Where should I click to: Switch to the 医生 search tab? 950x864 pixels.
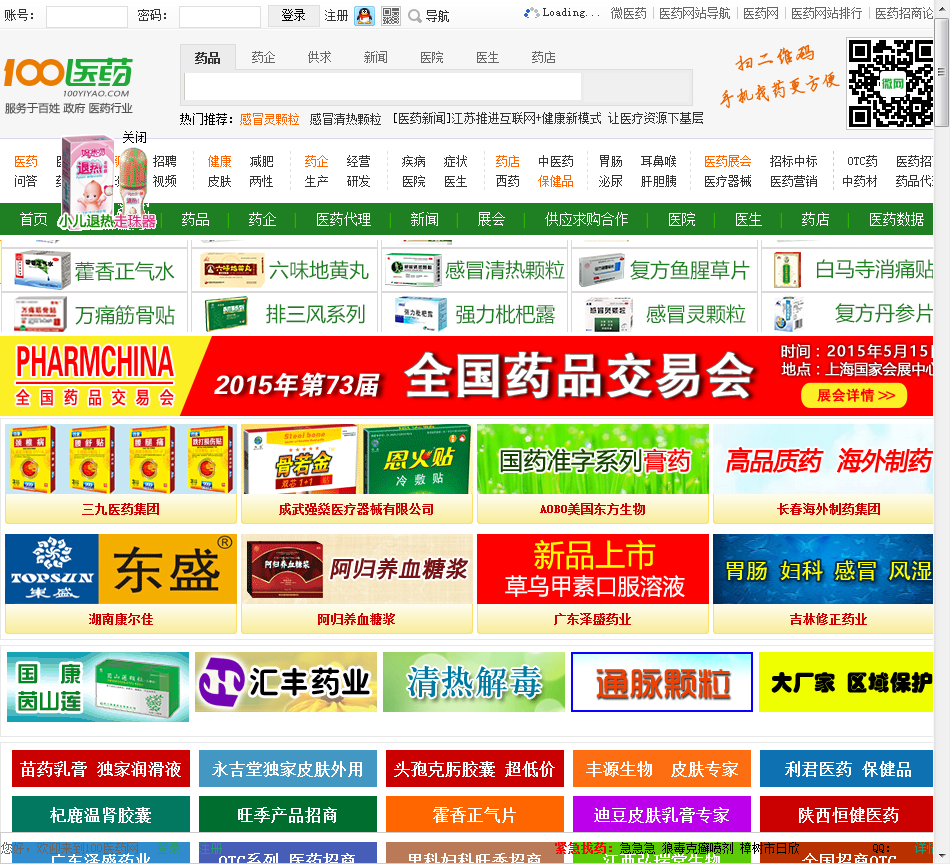pos(488,58)
